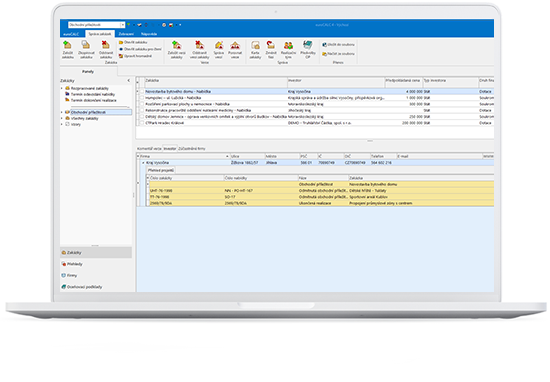Screen dimensions: 550x382
Task: Collapse the Kraj Vysočina firm row
Action: (x=143, y=163)
